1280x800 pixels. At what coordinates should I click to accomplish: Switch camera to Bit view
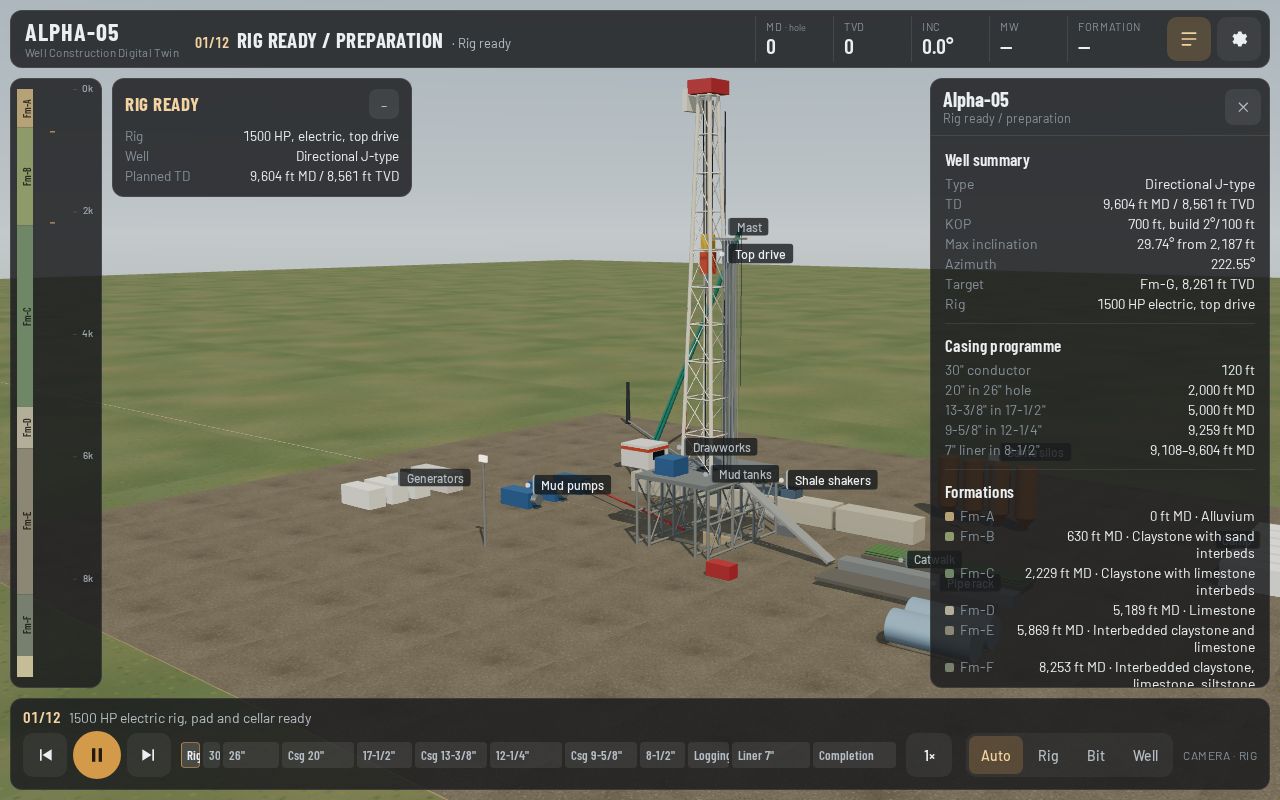pyautogui.click(x=1096, y=755)
